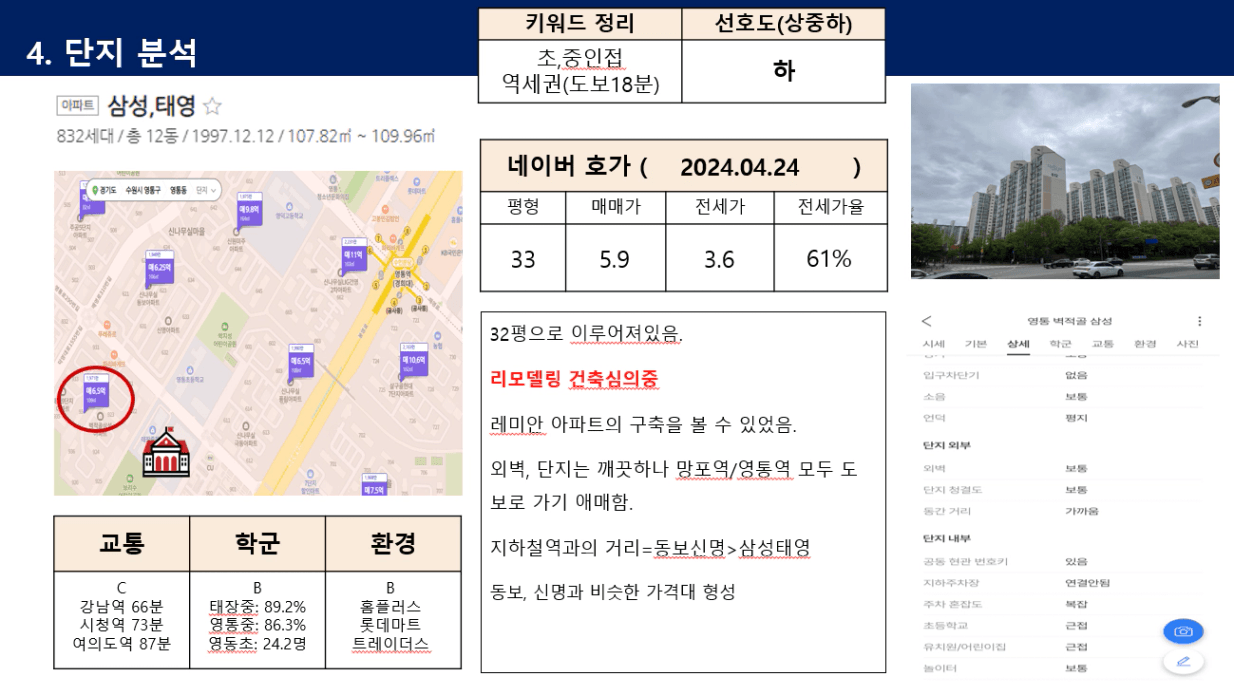Image resolution: width=1234 pixels, height=695 pixels.
Task: Select 수원시 영통구 in the map location bar
Action: click(x=144, y=189)
